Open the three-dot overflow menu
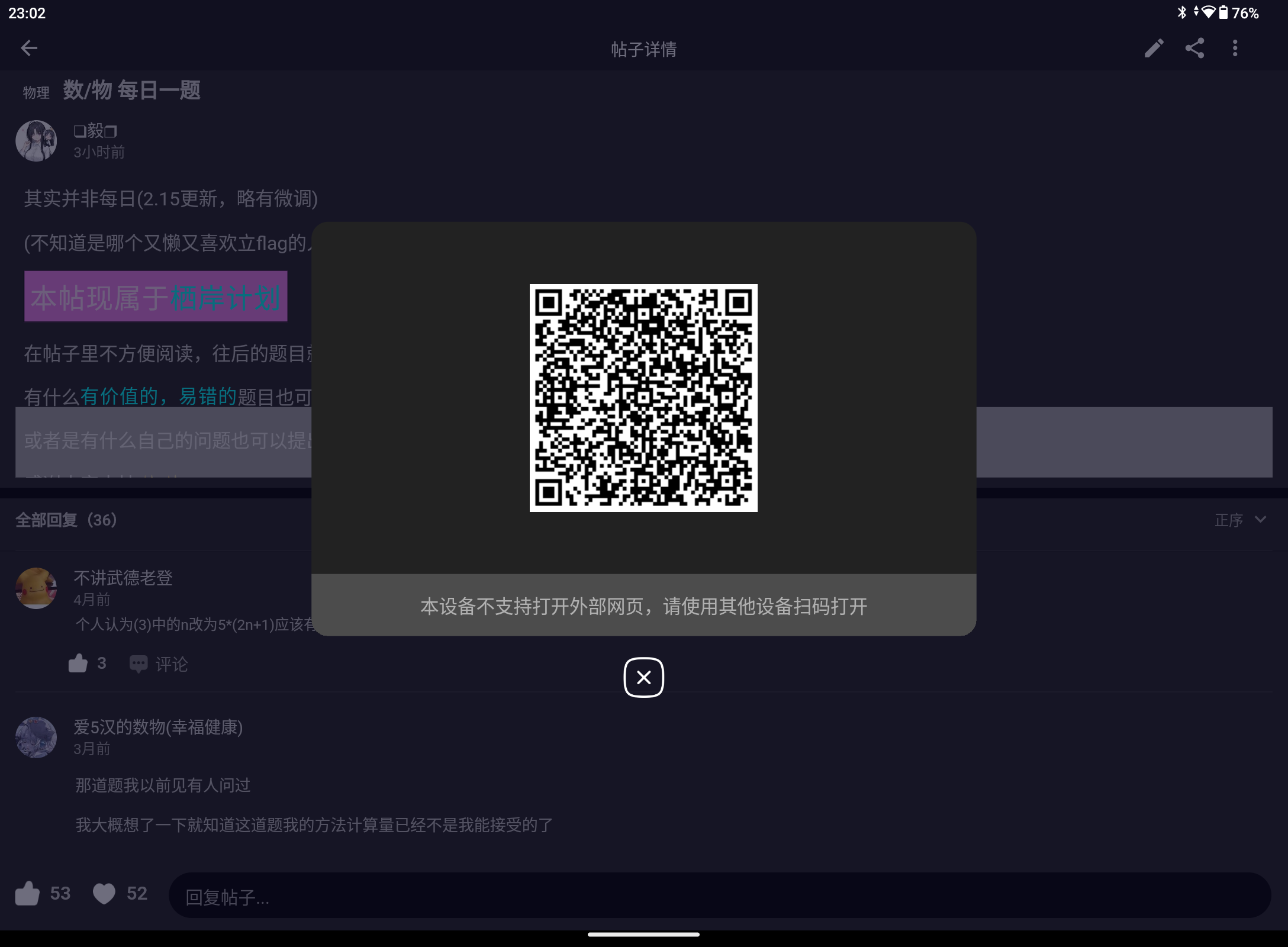Screen dimensions: 1288x947 tap(1234, 49)
